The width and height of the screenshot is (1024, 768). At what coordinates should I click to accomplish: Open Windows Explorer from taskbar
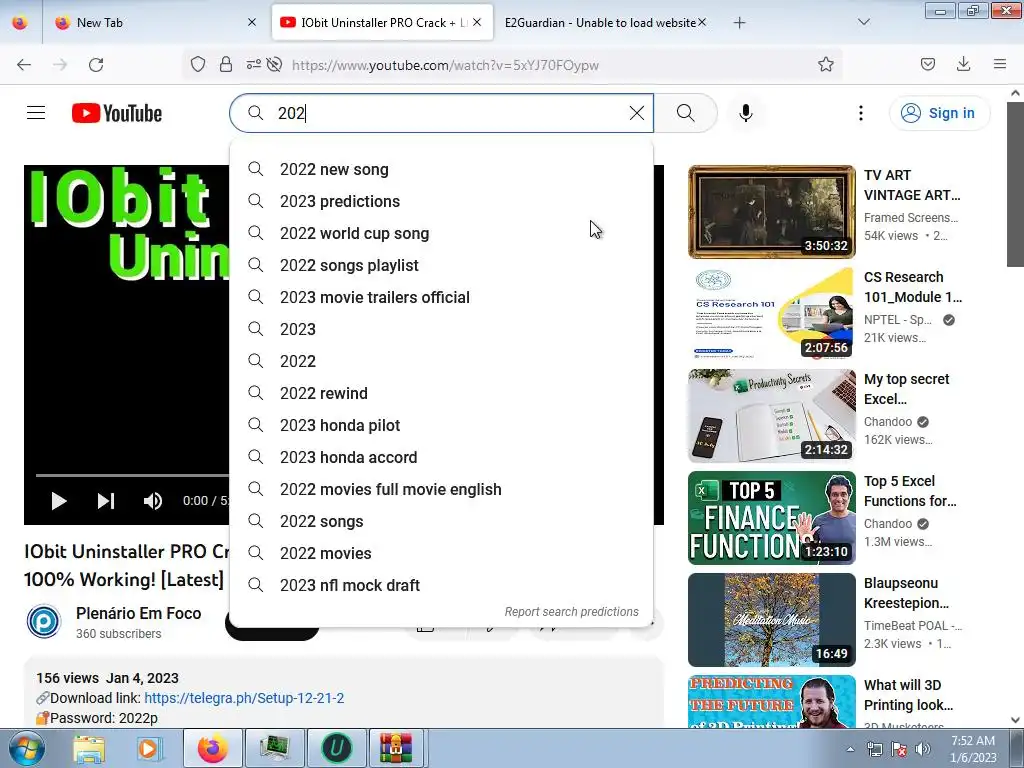point(89,748)
